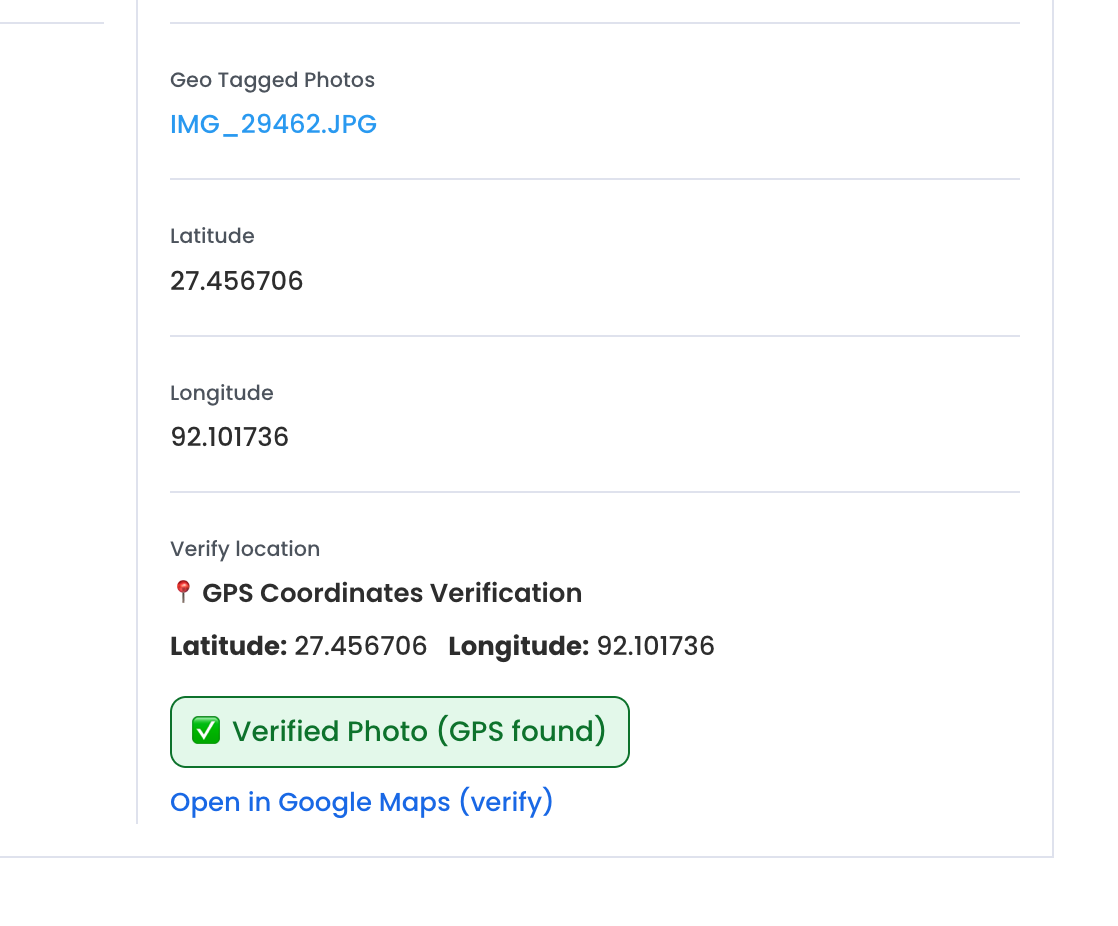Select the Longitude field value 92.101736
The height and width of the screenshot is (926, 1118).
(230, 437)
